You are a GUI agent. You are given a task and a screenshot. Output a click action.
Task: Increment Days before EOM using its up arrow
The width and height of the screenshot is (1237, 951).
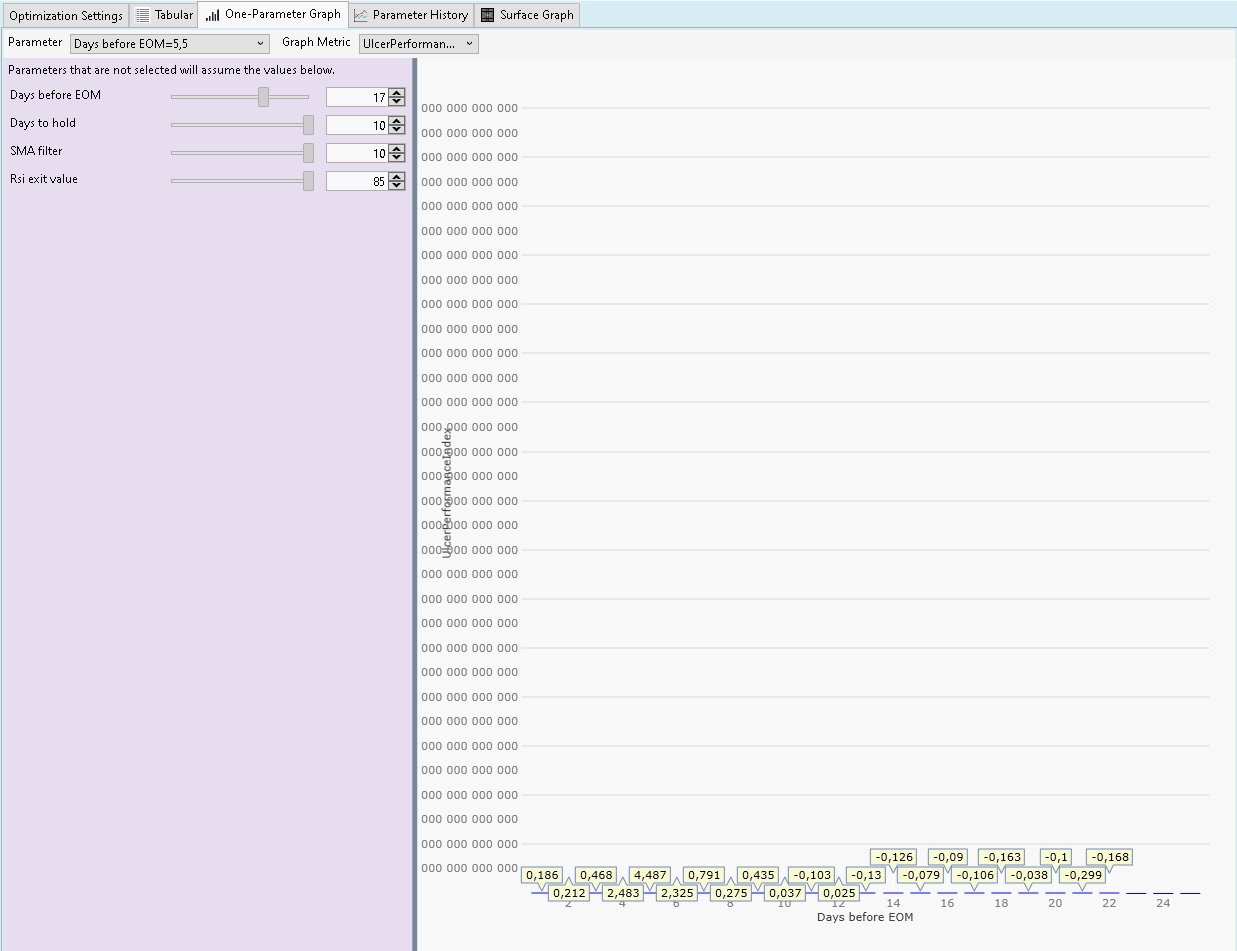pos(397,92)
